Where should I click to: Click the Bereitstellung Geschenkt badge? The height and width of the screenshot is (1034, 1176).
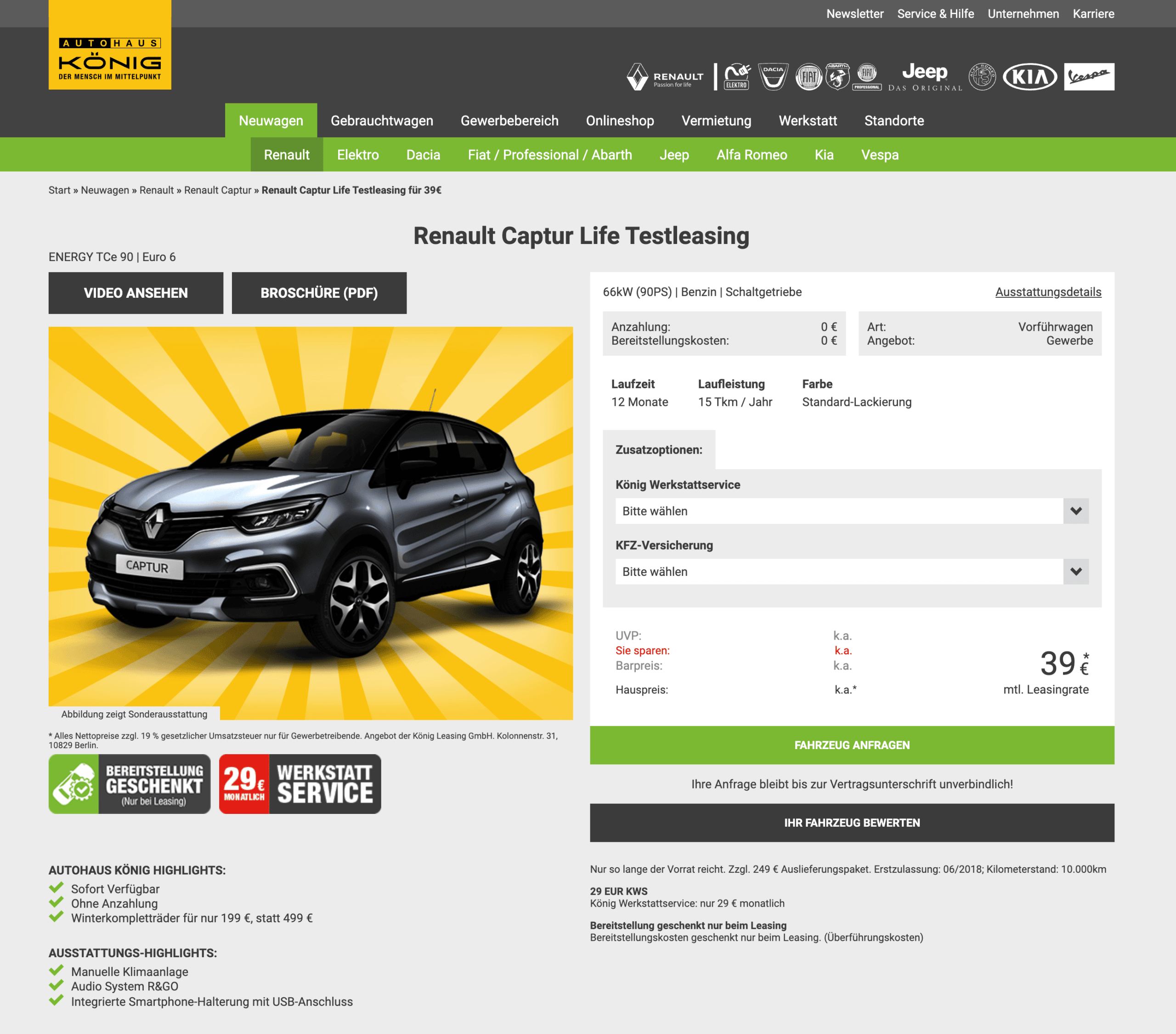(x=130, y=784)
